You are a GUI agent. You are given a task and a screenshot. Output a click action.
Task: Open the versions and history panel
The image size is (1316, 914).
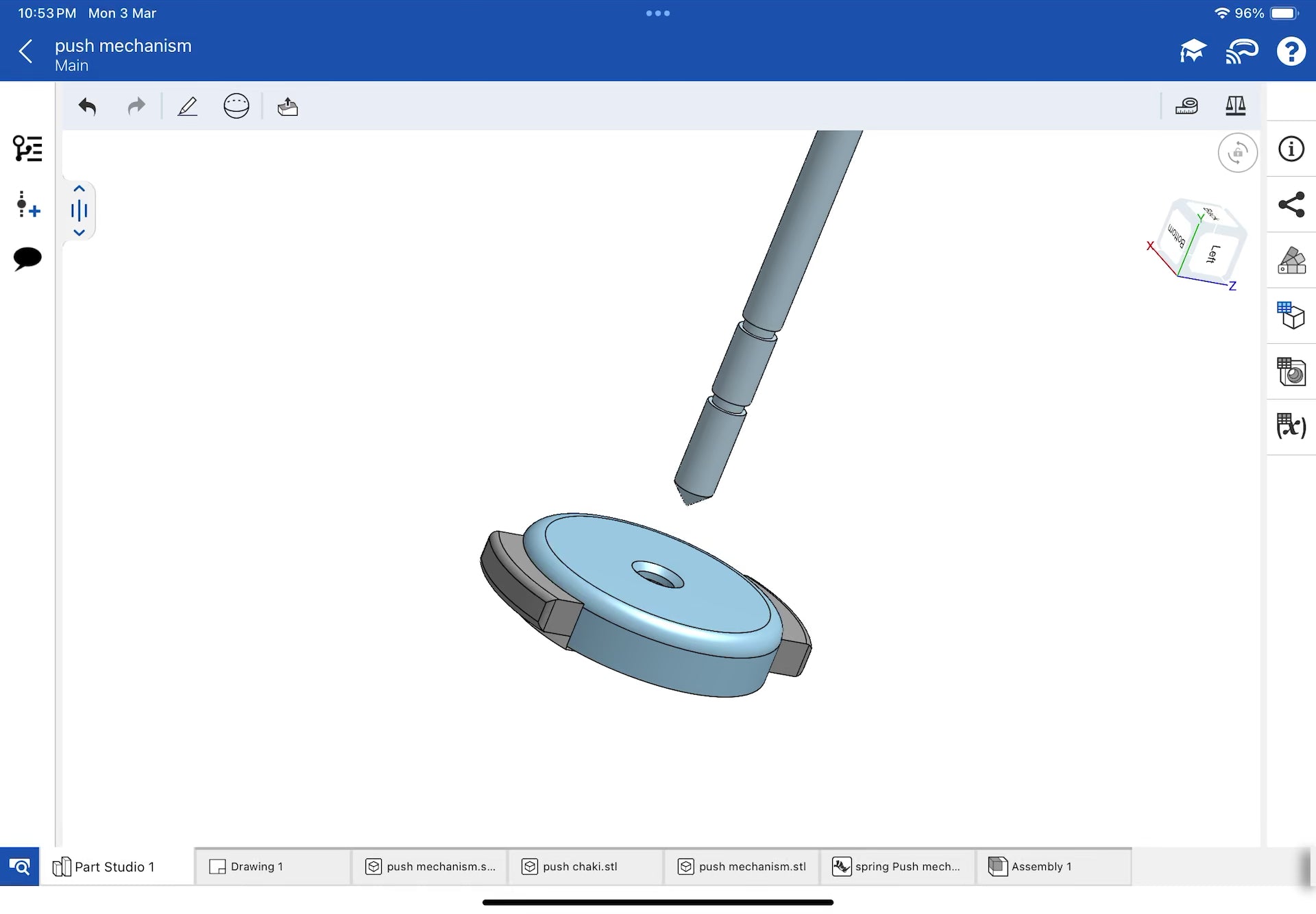27,149
